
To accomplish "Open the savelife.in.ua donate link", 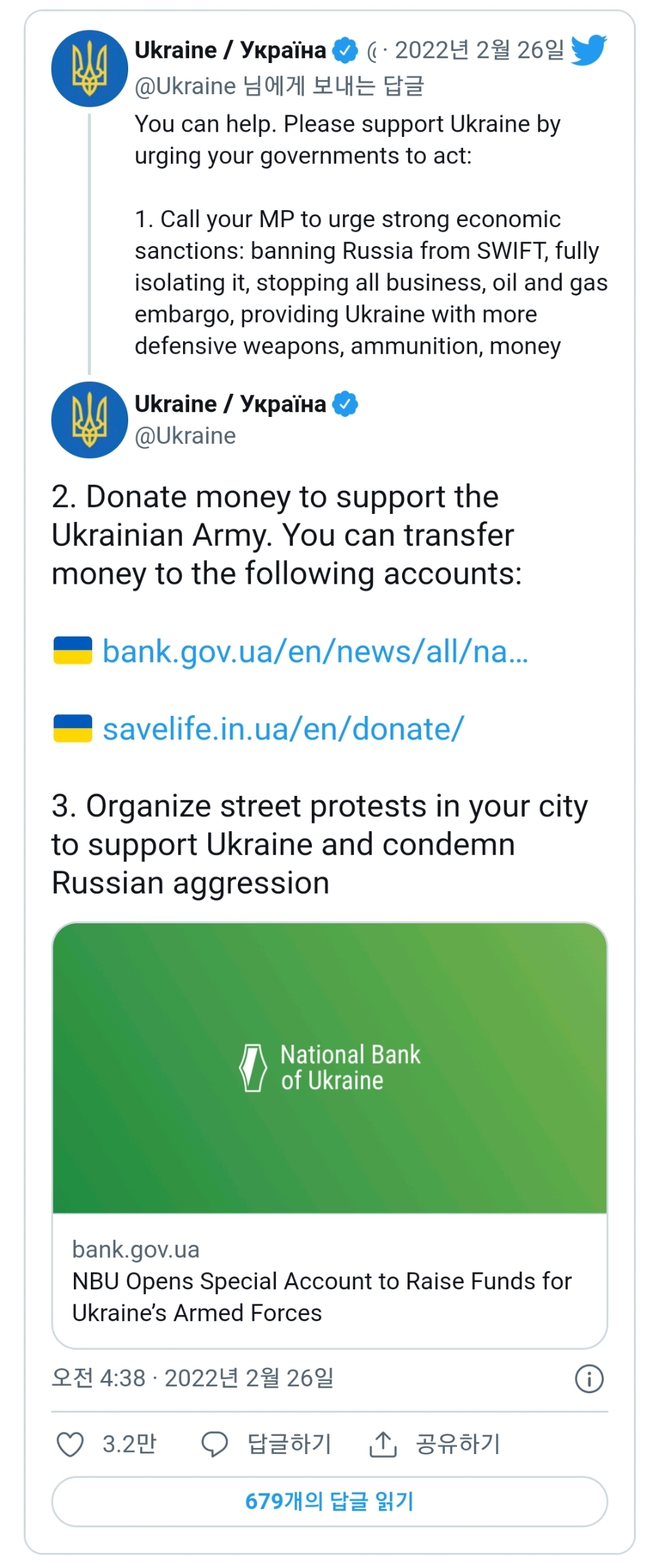I will pos(283,729).
